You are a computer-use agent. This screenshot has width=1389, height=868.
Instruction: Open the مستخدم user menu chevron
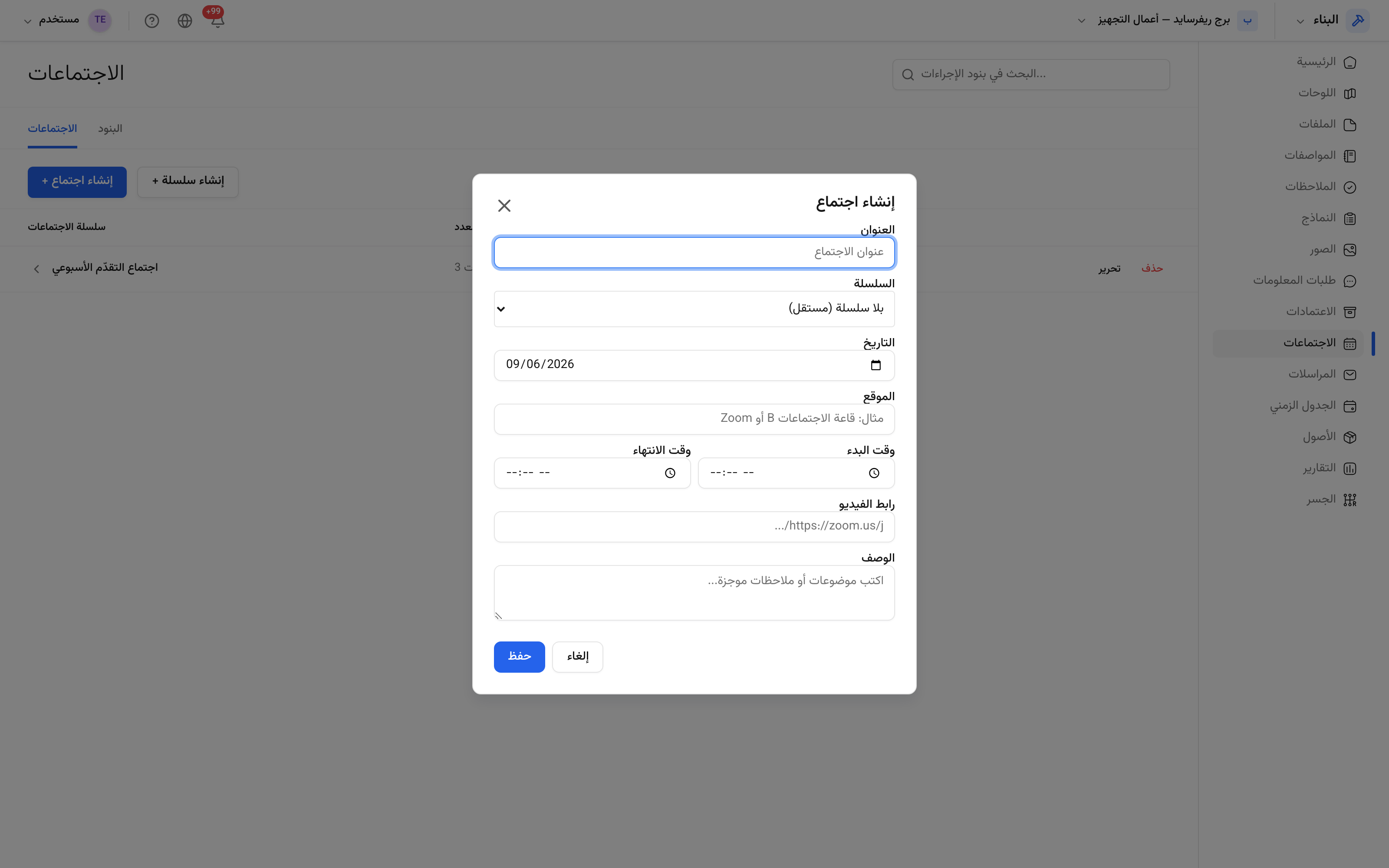tap(27, 21)
